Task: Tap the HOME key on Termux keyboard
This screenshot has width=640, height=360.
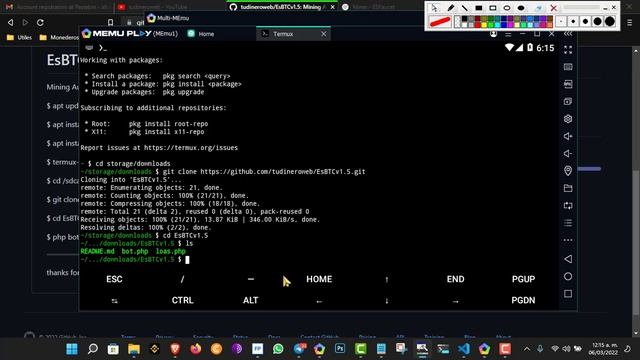Action: [319, 279]
